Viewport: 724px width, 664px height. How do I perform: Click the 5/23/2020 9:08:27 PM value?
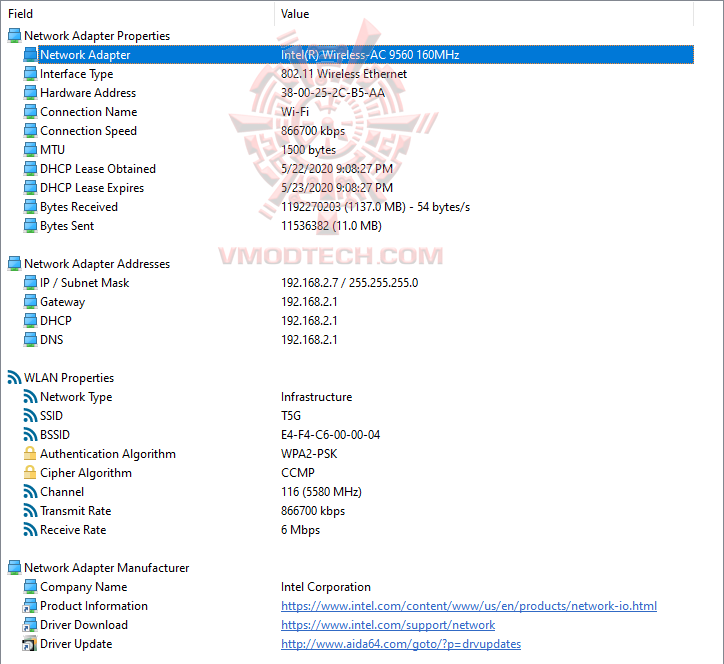tap(337, 187)
